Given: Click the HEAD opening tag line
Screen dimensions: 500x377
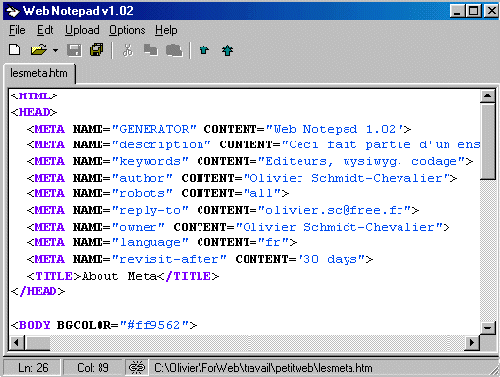Looking at the screenshot, I should coord(34,112).
